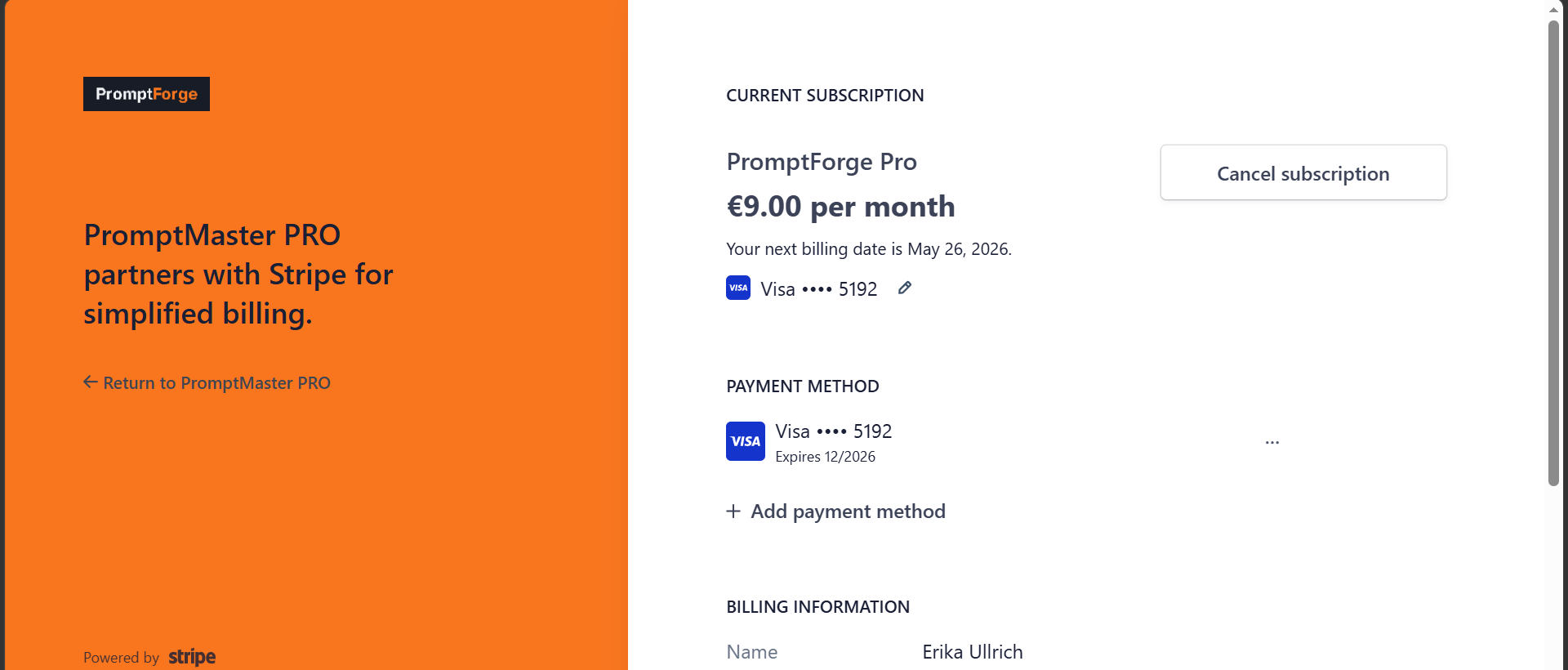
Task: Choose the Add payment method text
Action: point(848,511)
